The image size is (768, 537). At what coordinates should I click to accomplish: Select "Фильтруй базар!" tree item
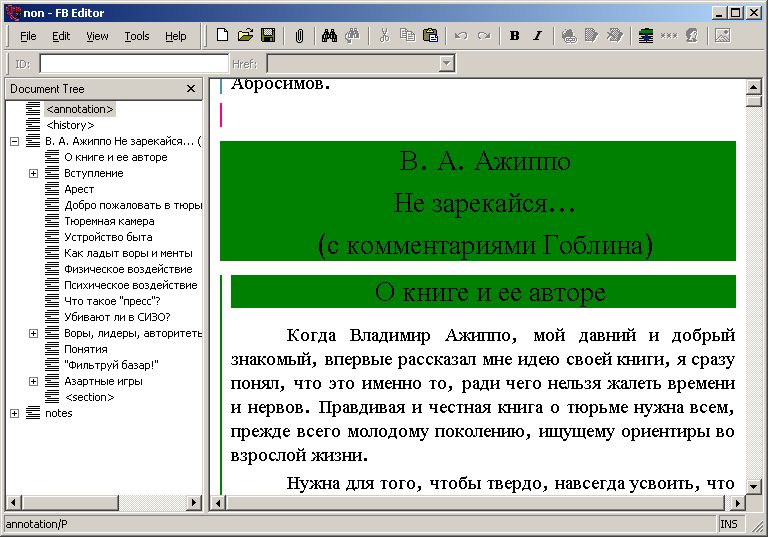[x=111, y=365]
